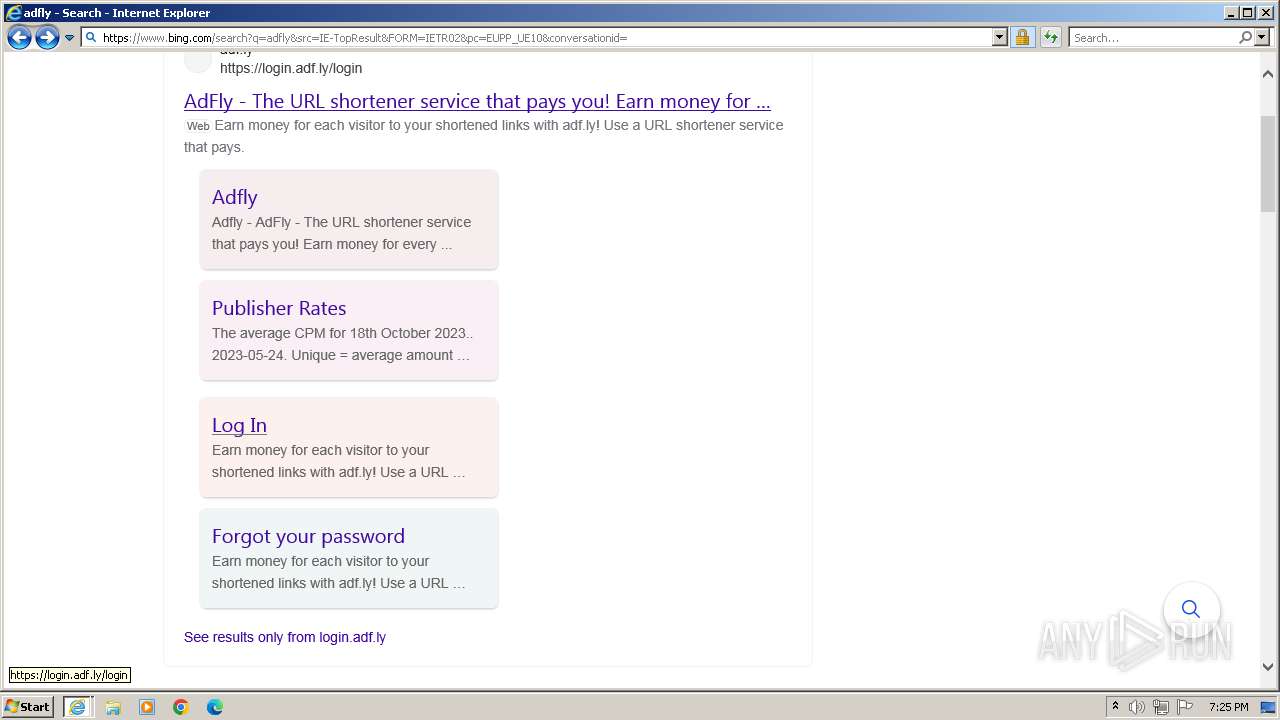Click the Action Center flag icon
Screen dimensions: 1280x720
(x=1185, y=707)
